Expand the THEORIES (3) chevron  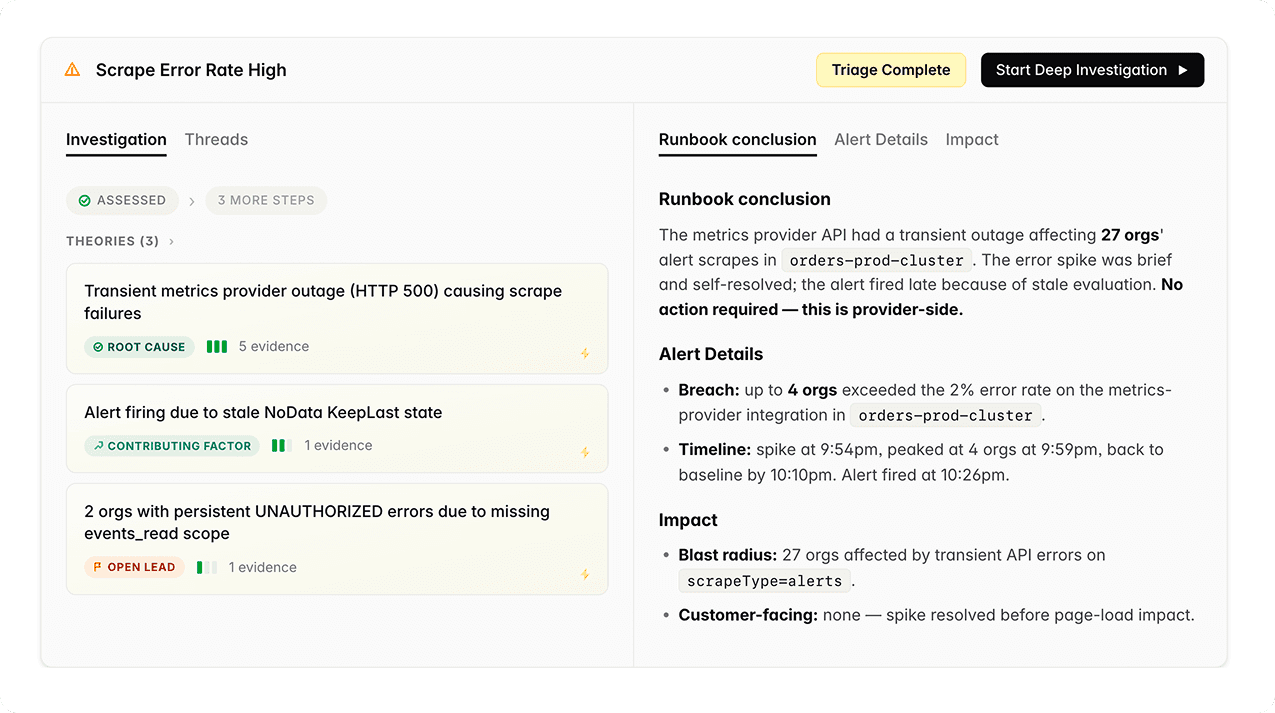point(172,241)
